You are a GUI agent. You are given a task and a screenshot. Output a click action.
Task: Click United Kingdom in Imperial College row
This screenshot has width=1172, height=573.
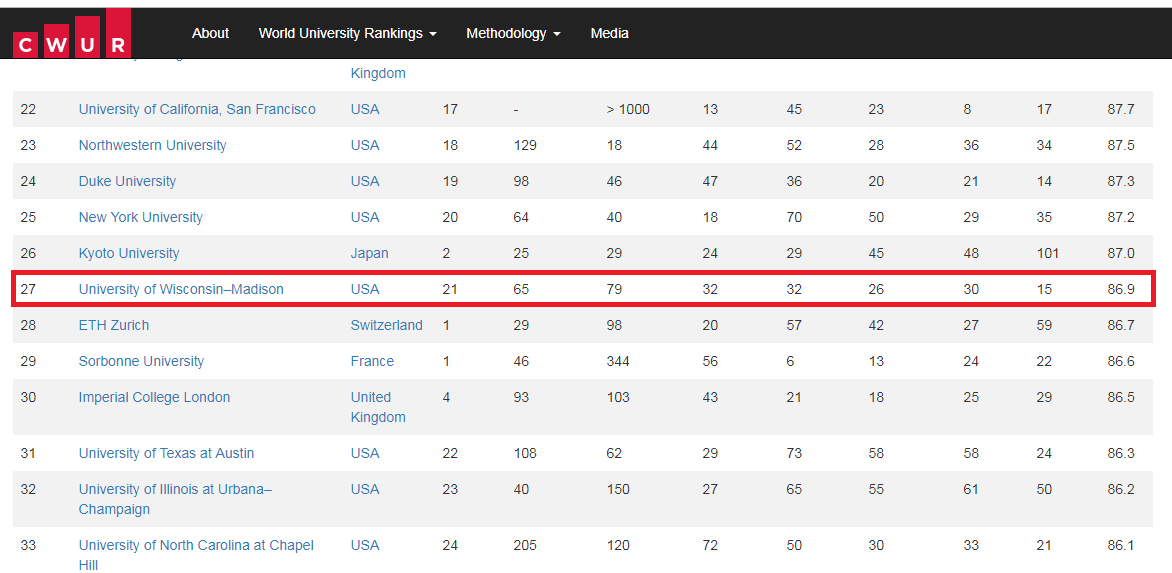(378, 407)
